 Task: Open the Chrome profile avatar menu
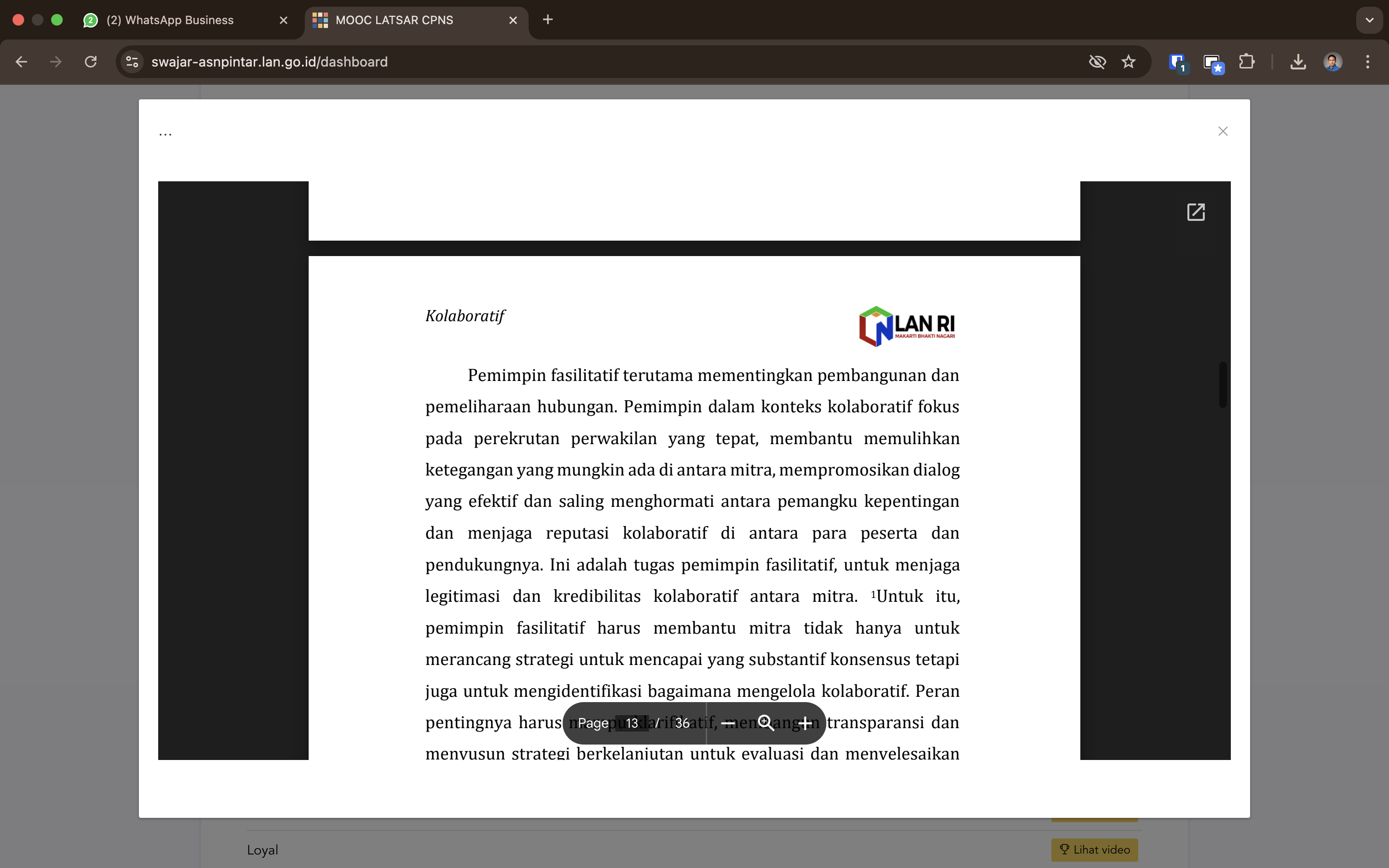(1333, 62)
